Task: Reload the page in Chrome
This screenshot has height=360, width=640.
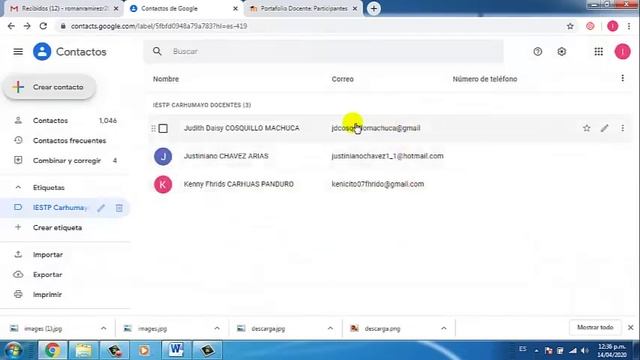Action: click(43, 26)
